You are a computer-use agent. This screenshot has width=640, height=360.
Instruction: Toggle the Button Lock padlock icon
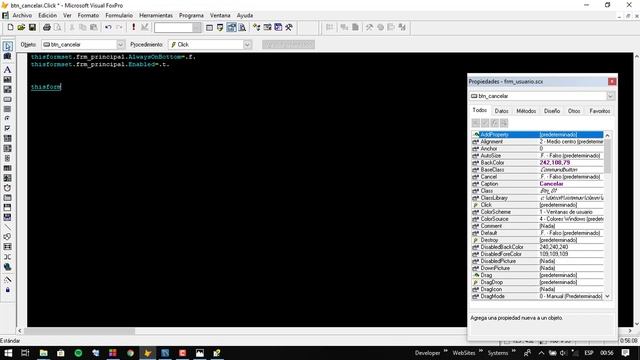tap(7, 290)
